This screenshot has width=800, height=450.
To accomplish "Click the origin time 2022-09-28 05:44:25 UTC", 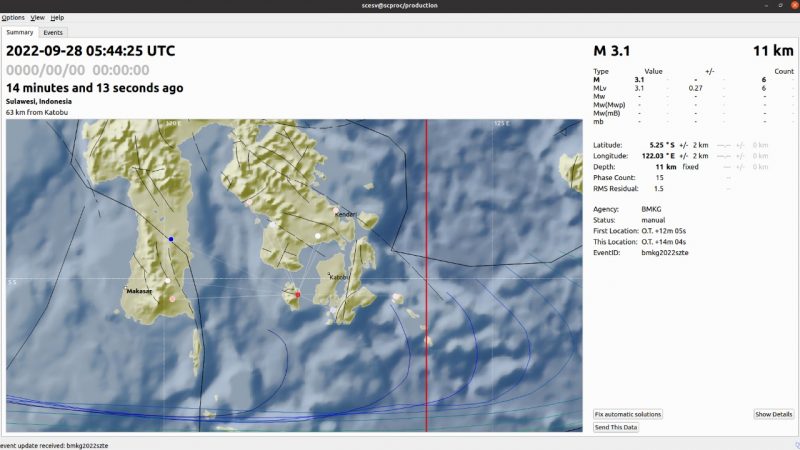I will [91, 51].
